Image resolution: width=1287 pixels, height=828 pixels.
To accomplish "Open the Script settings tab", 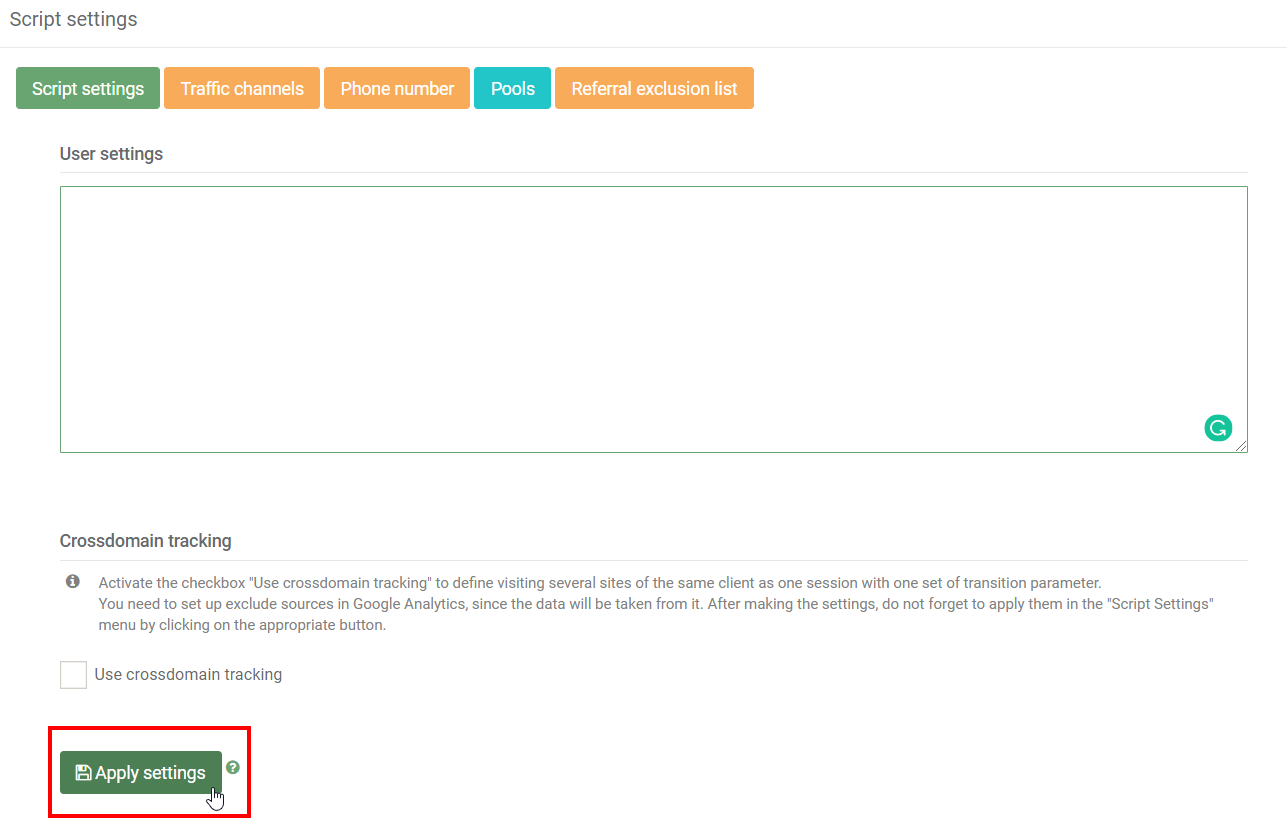I will tap(88, 88).
